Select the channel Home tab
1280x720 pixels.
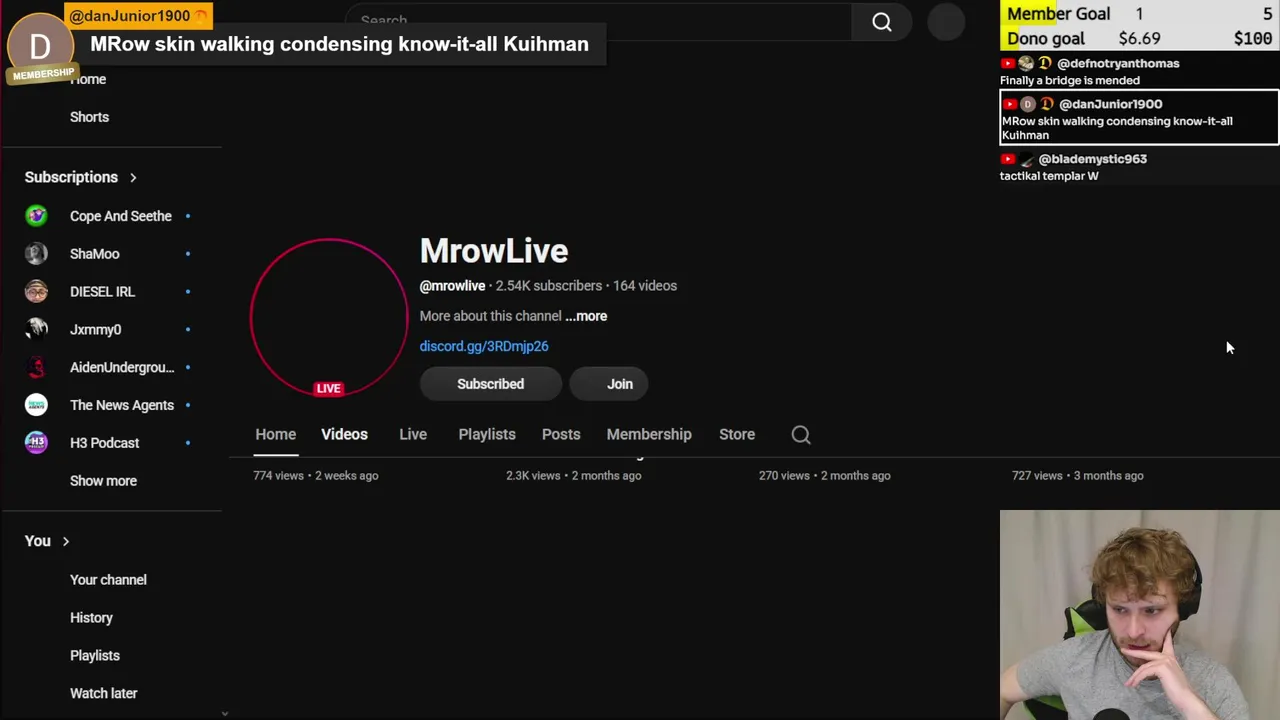(x=275, y=434)
